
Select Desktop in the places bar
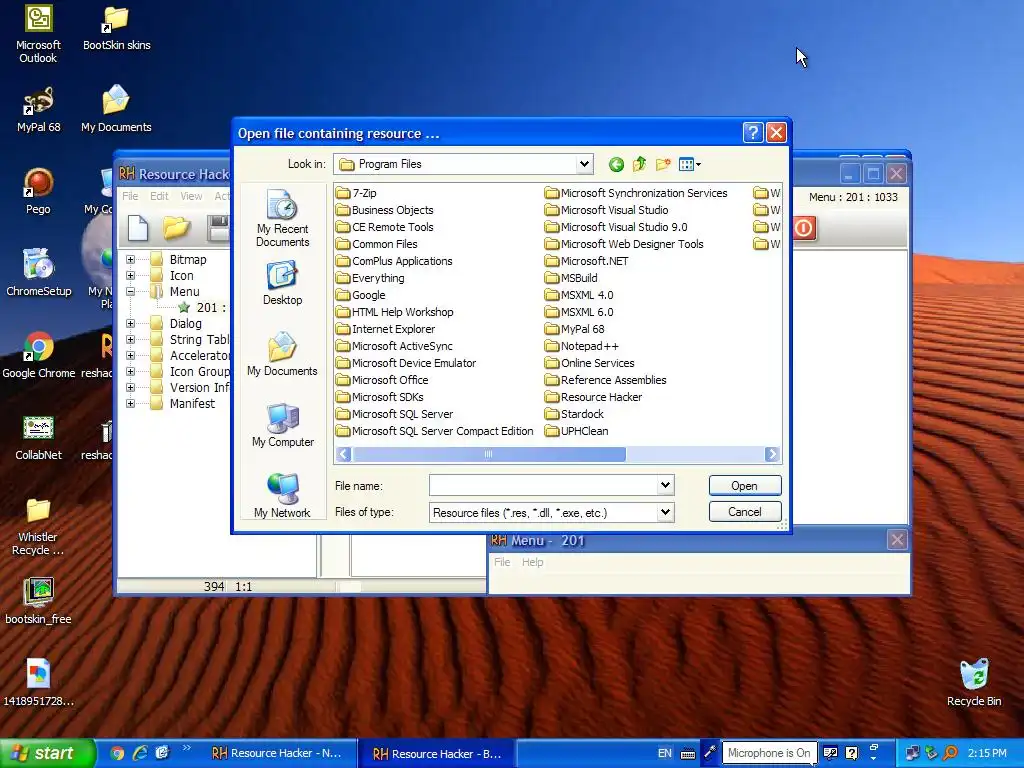(282, 283)
